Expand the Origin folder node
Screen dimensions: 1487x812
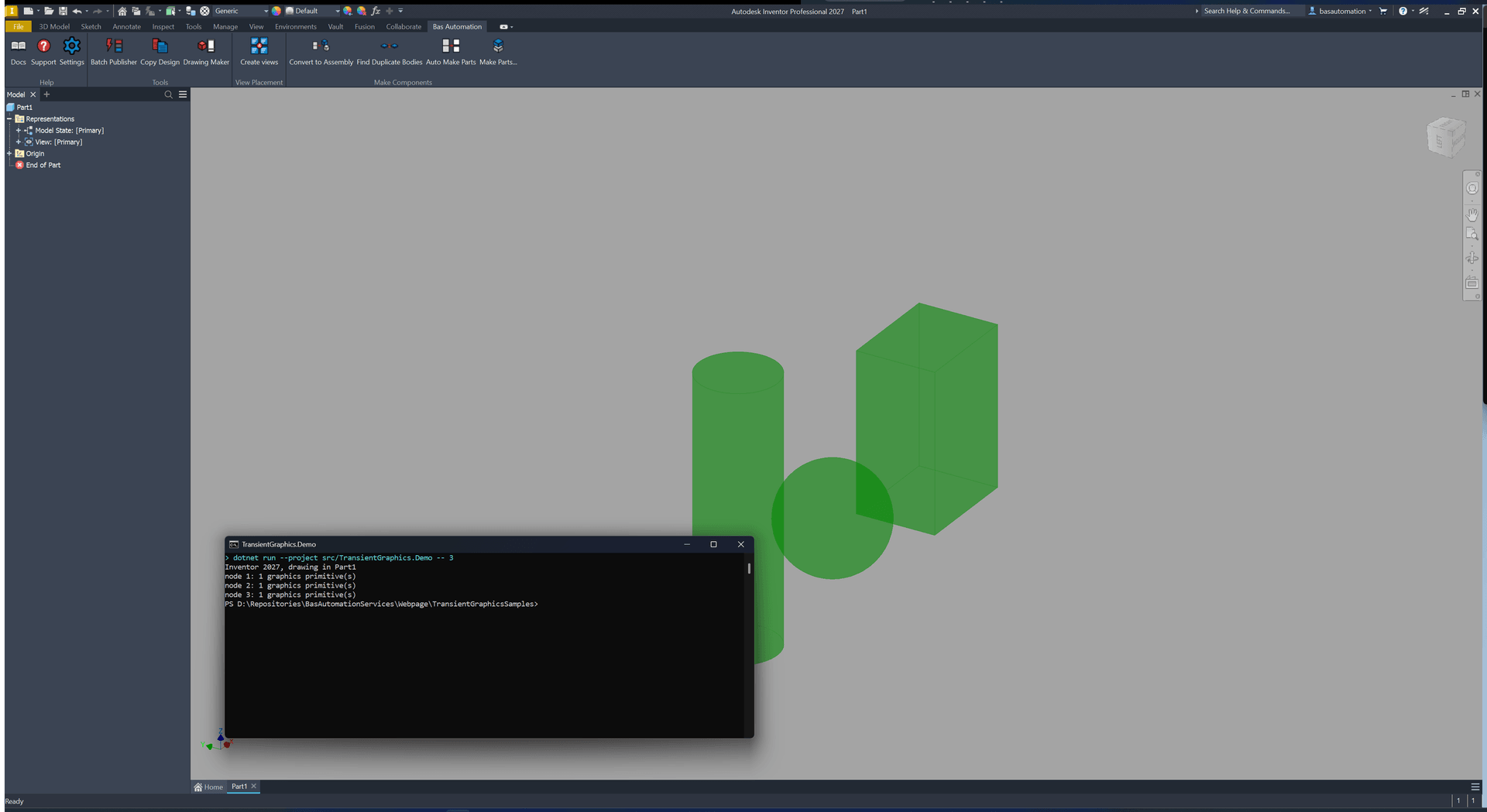(x=9, y=153)
